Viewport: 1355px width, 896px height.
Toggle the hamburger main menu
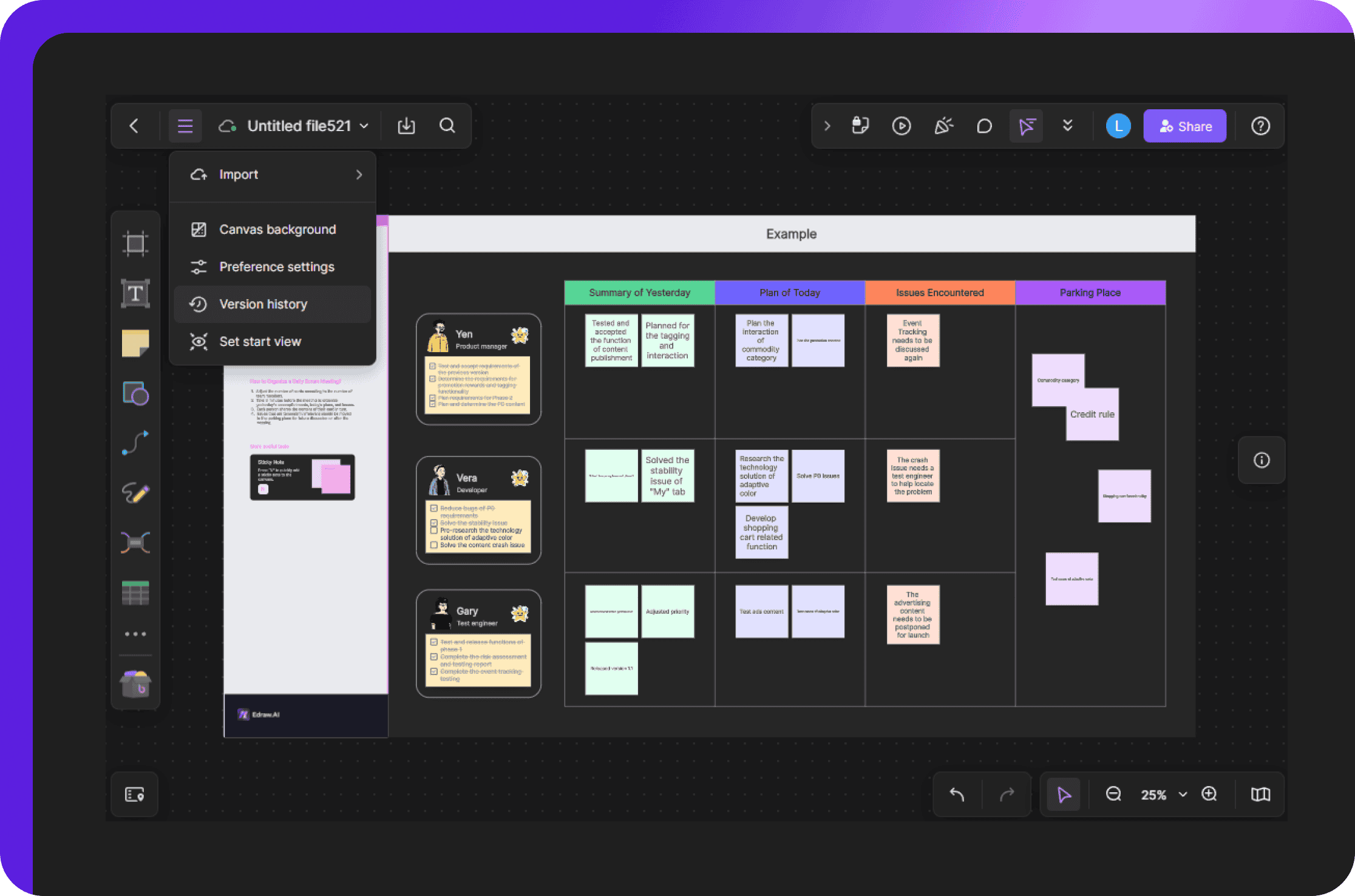185,126
